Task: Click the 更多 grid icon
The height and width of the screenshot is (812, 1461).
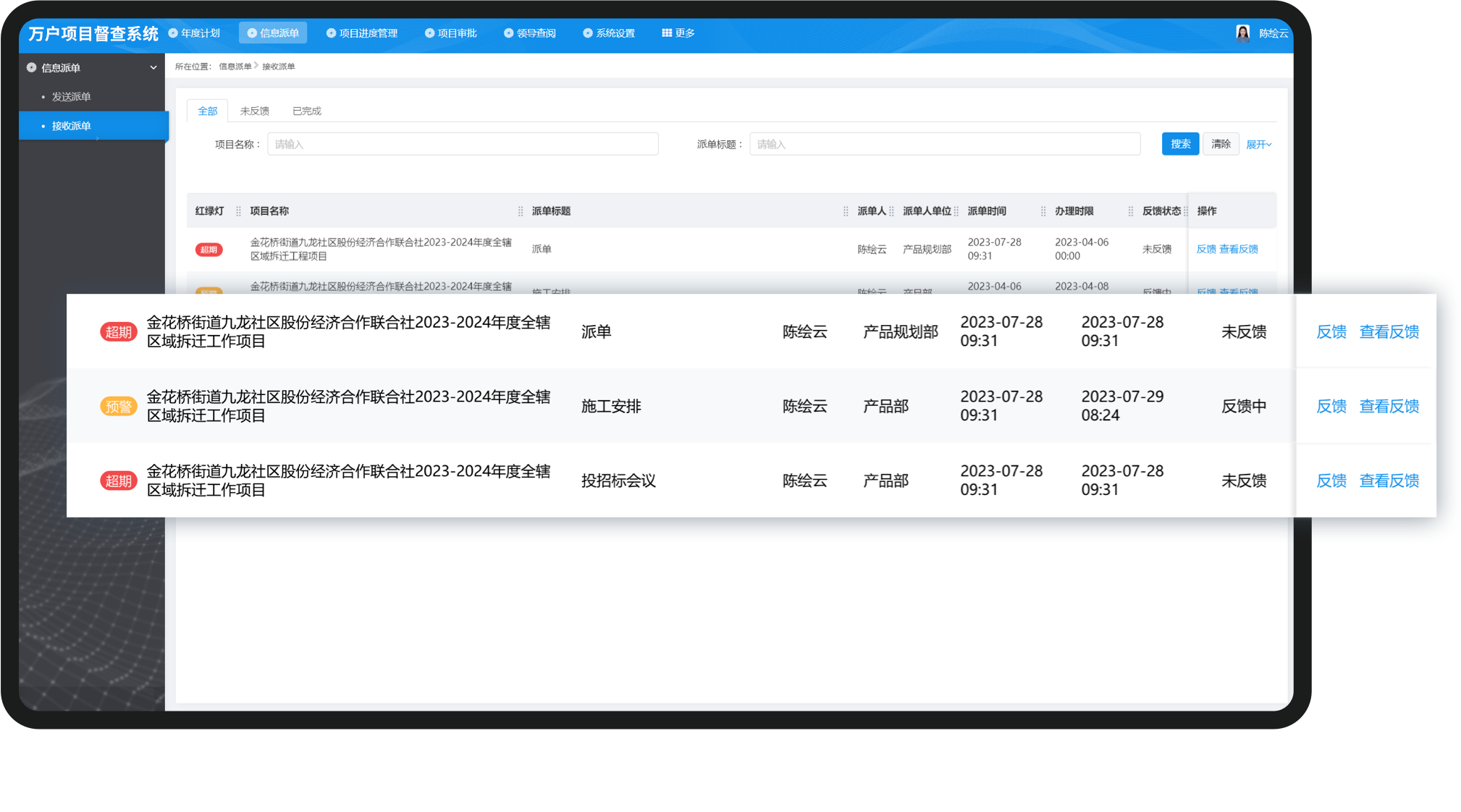Action: click(x=667, y=33)
